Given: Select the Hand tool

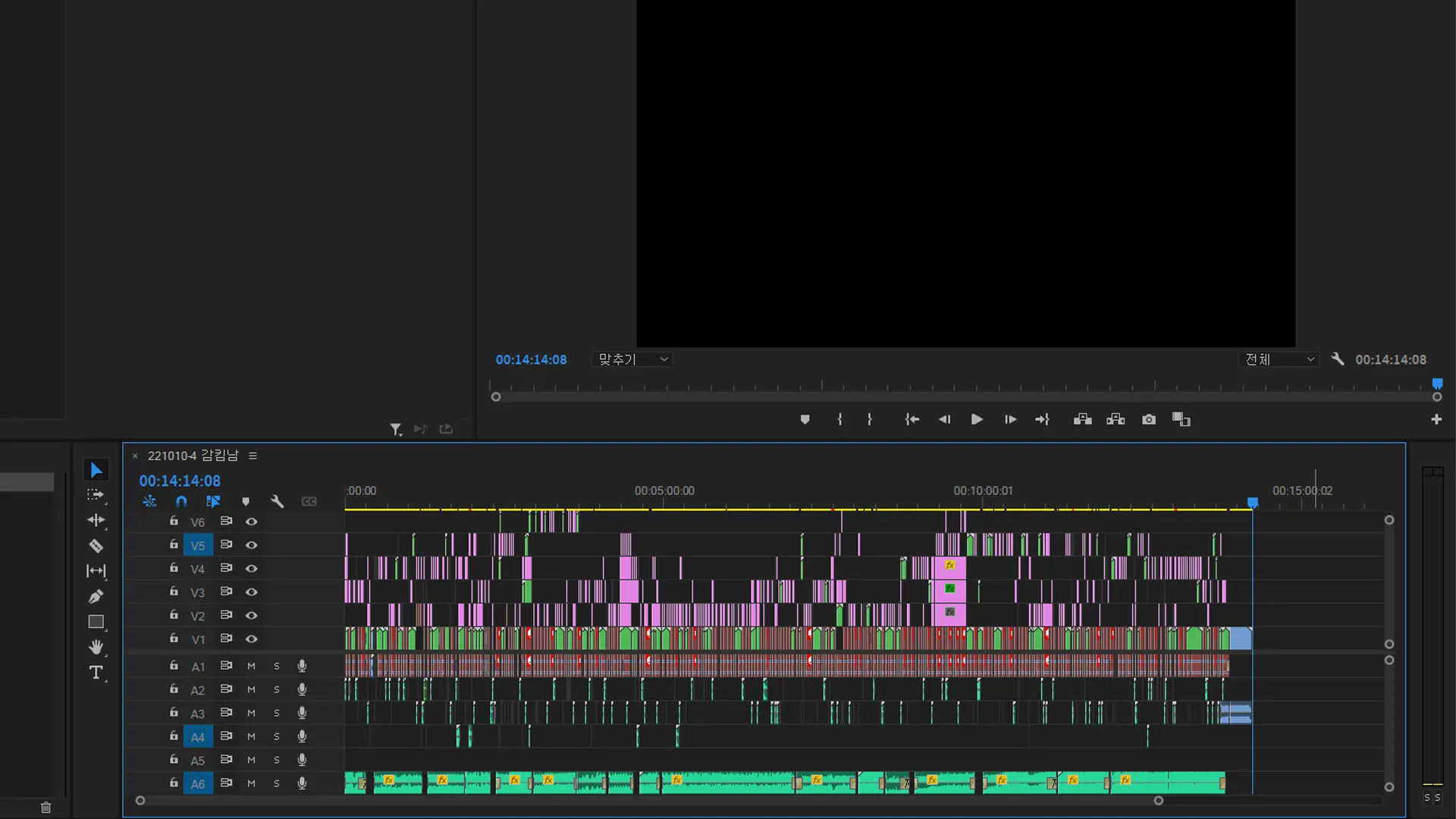Looking at the screenshot, I should point(96,647).
